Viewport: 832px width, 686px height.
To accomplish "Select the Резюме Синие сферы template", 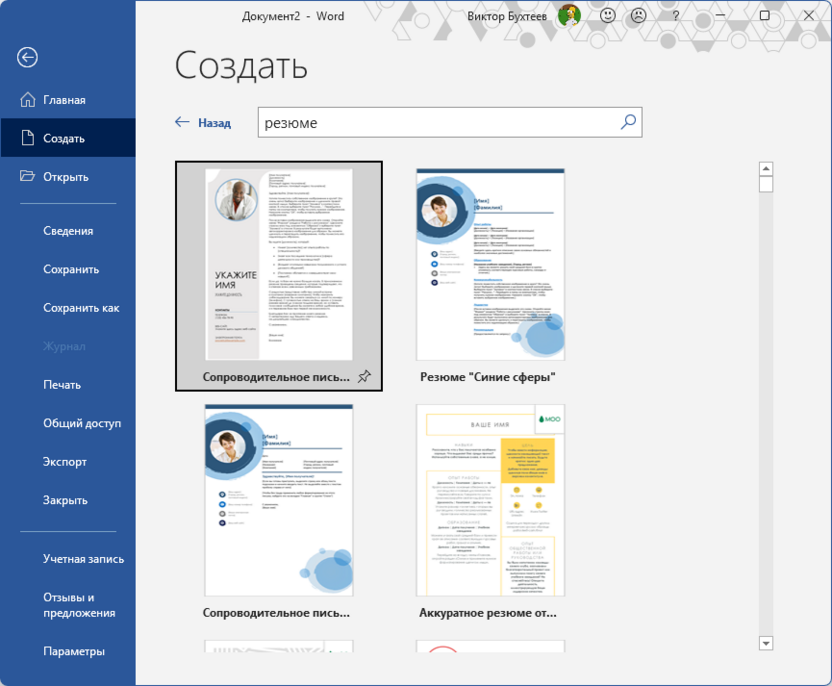I will (490, 265).
